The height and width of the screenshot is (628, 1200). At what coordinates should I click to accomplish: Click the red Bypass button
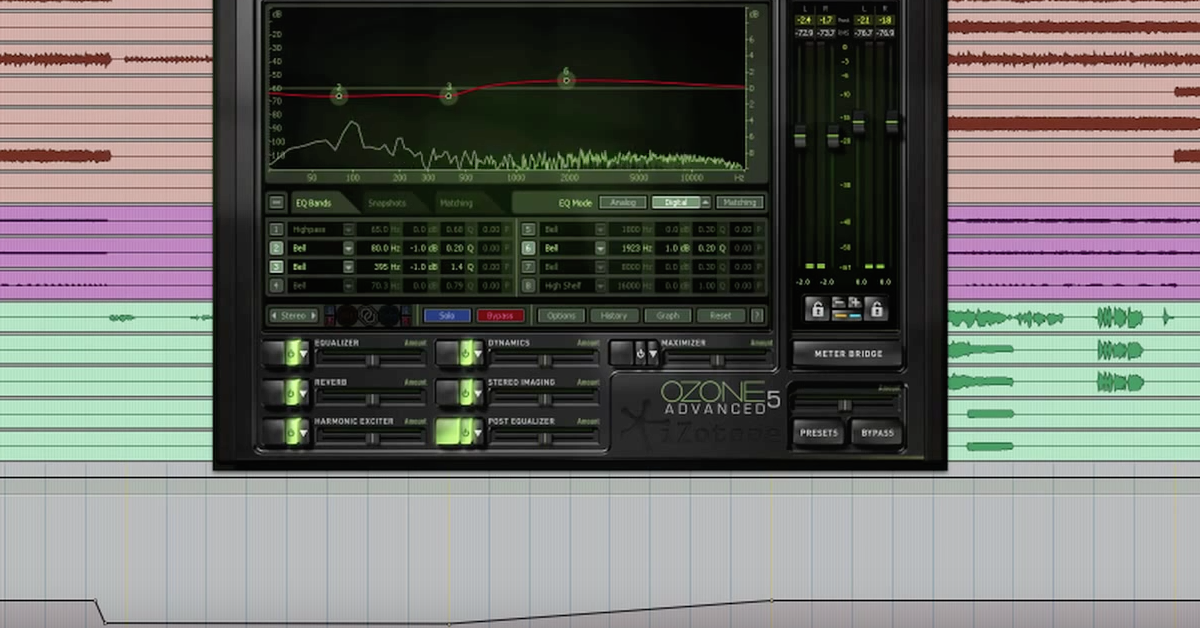[500, 315]
